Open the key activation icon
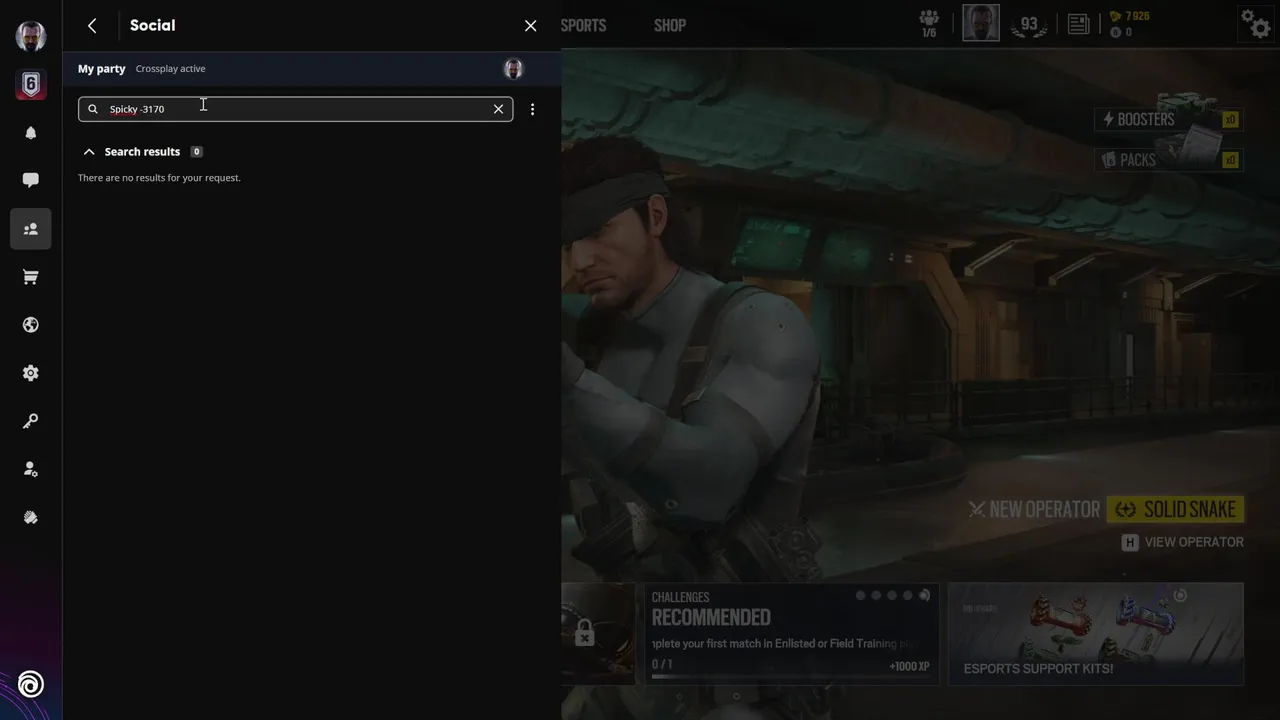 31,421
